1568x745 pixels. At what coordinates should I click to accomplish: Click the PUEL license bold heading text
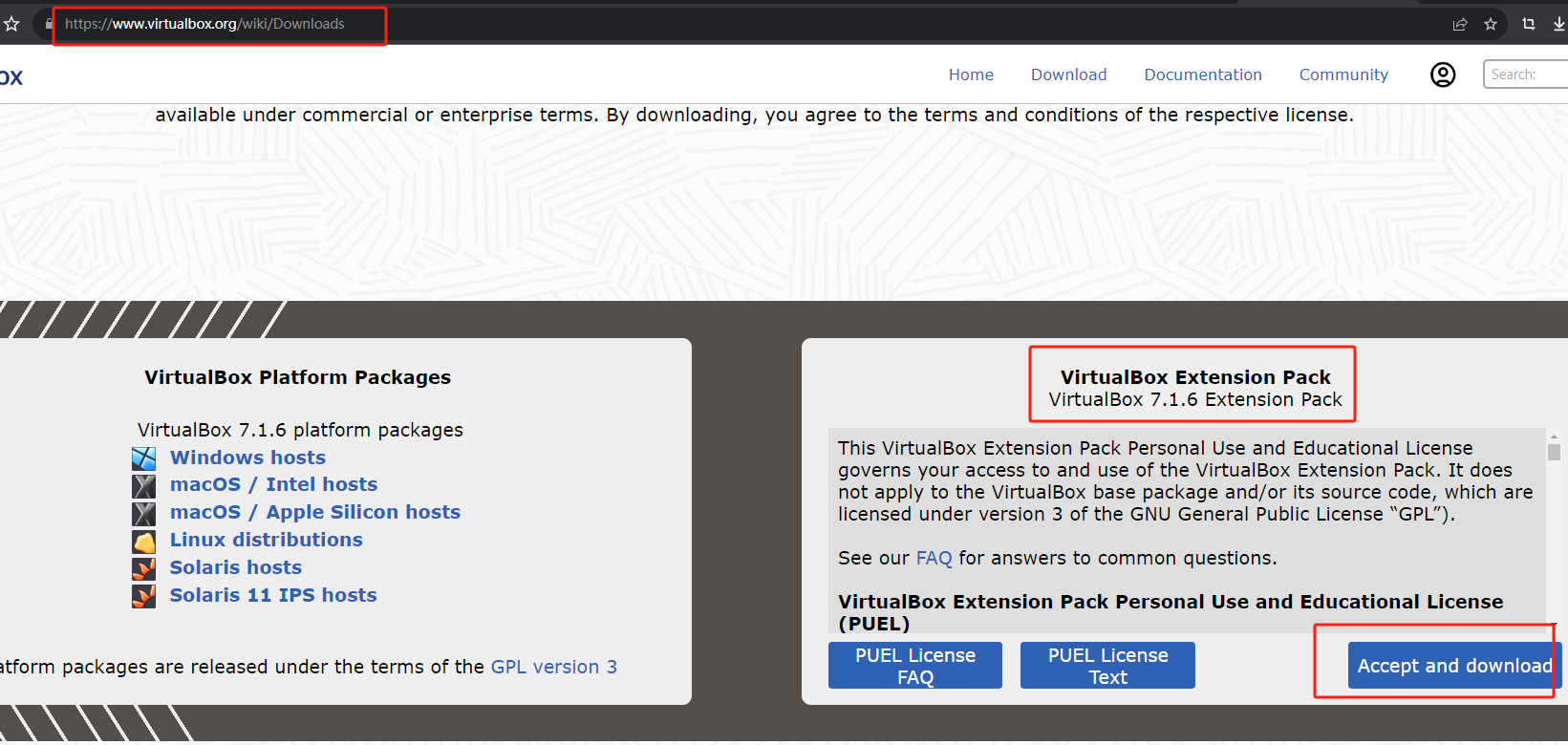click(x=1171, y=612)
